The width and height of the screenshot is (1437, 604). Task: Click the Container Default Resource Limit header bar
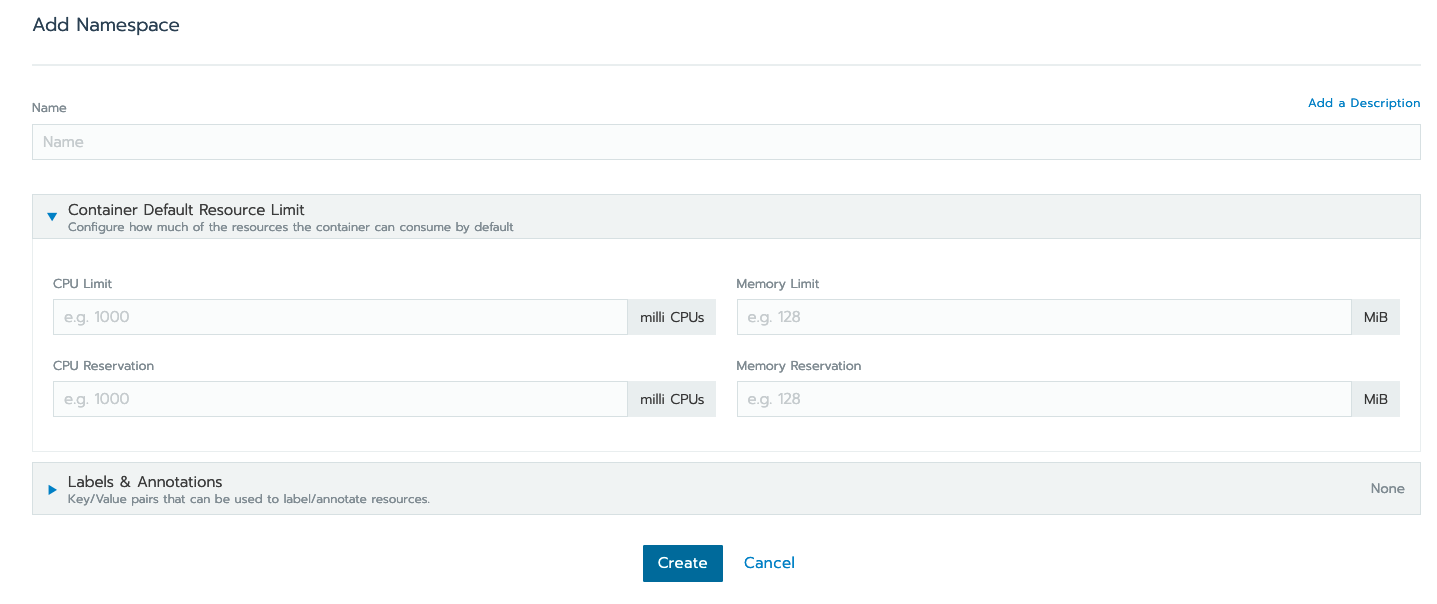pos(700,216)
